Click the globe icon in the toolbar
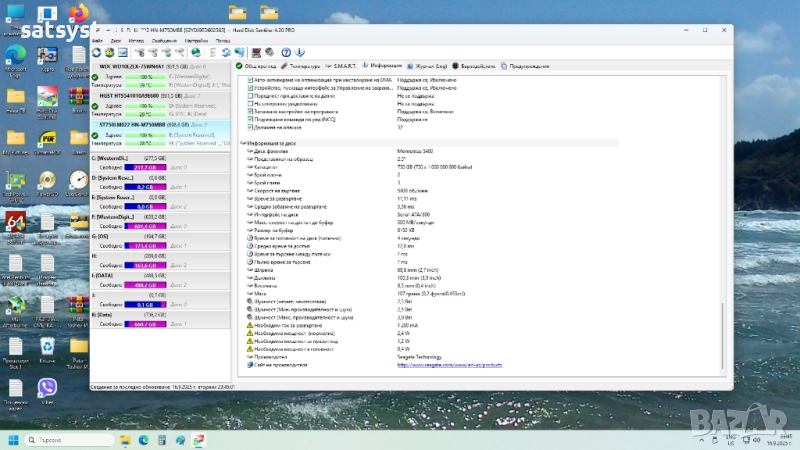Viewport: 800px width, 450px height. point(196,52)
